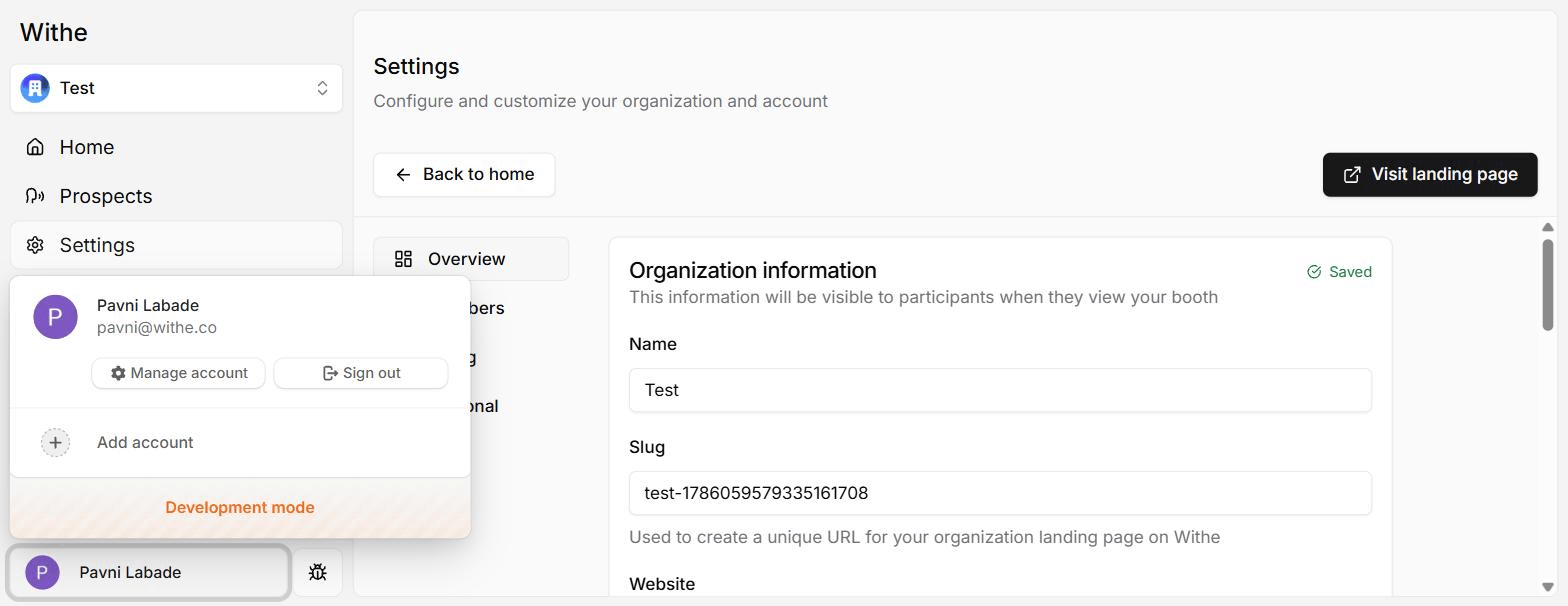Click the Name input field
This screenshot has height=606, width=1568.
pos(1000,390)
